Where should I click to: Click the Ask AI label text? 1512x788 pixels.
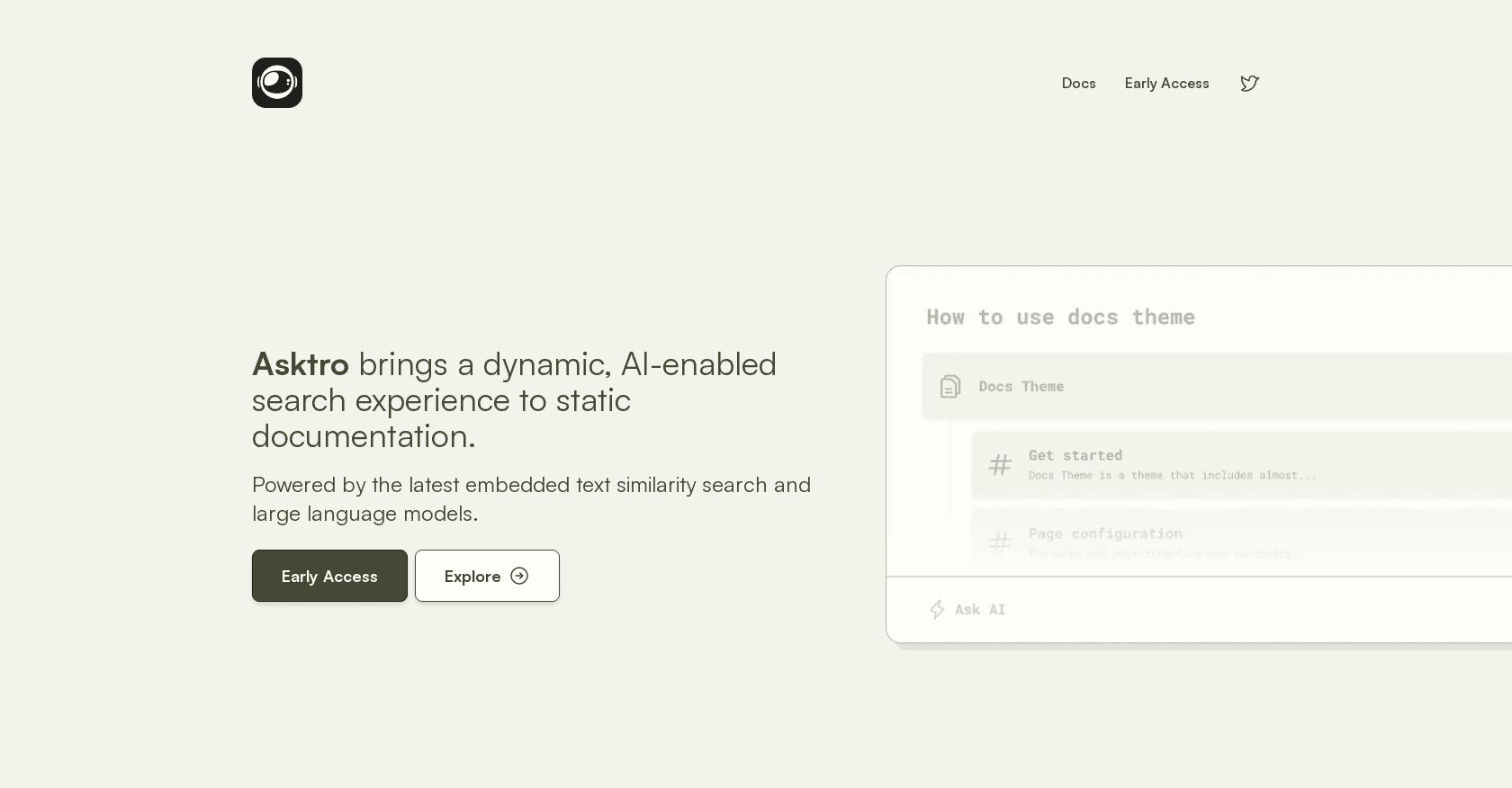click(980, 610)
